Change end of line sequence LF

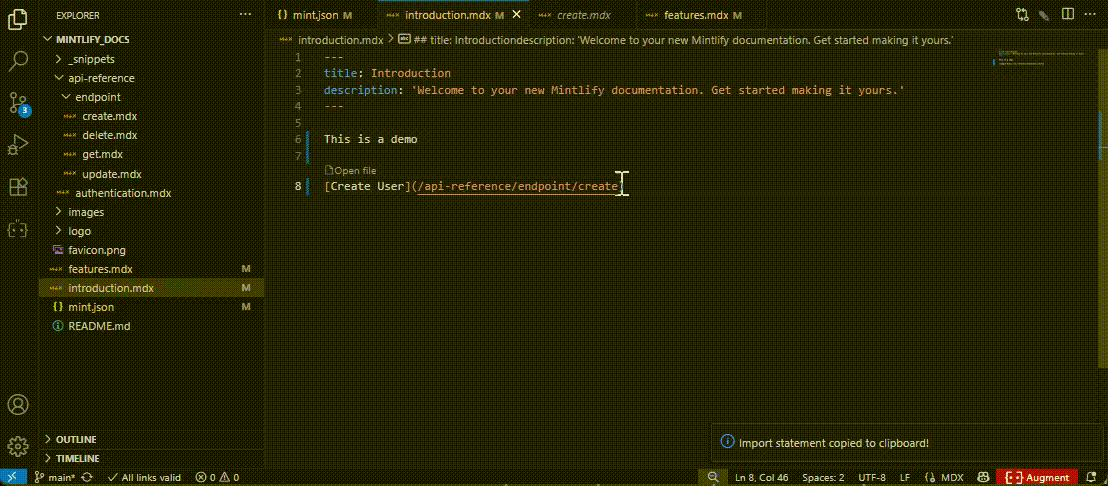point(904,478)
